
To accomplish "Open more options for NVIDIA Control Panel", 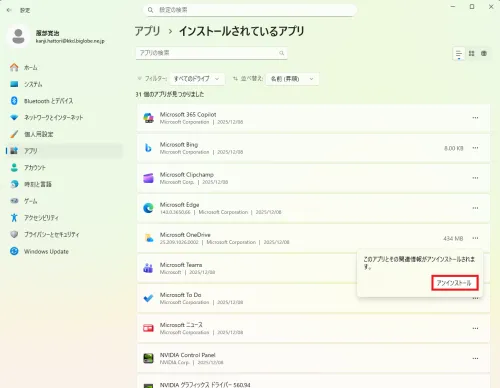I will tap(475, 358).
